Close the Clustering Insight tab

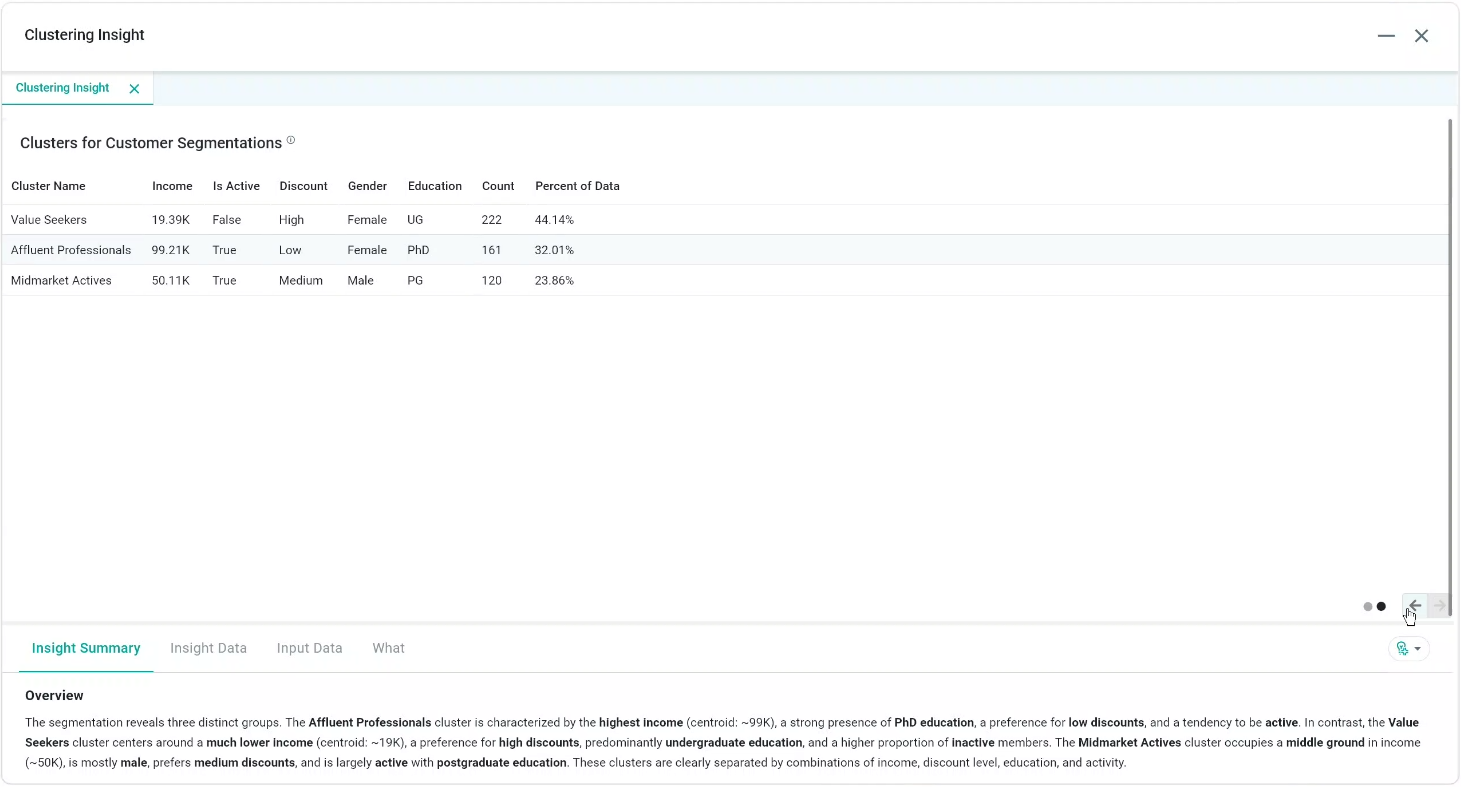tap(134, 89)
